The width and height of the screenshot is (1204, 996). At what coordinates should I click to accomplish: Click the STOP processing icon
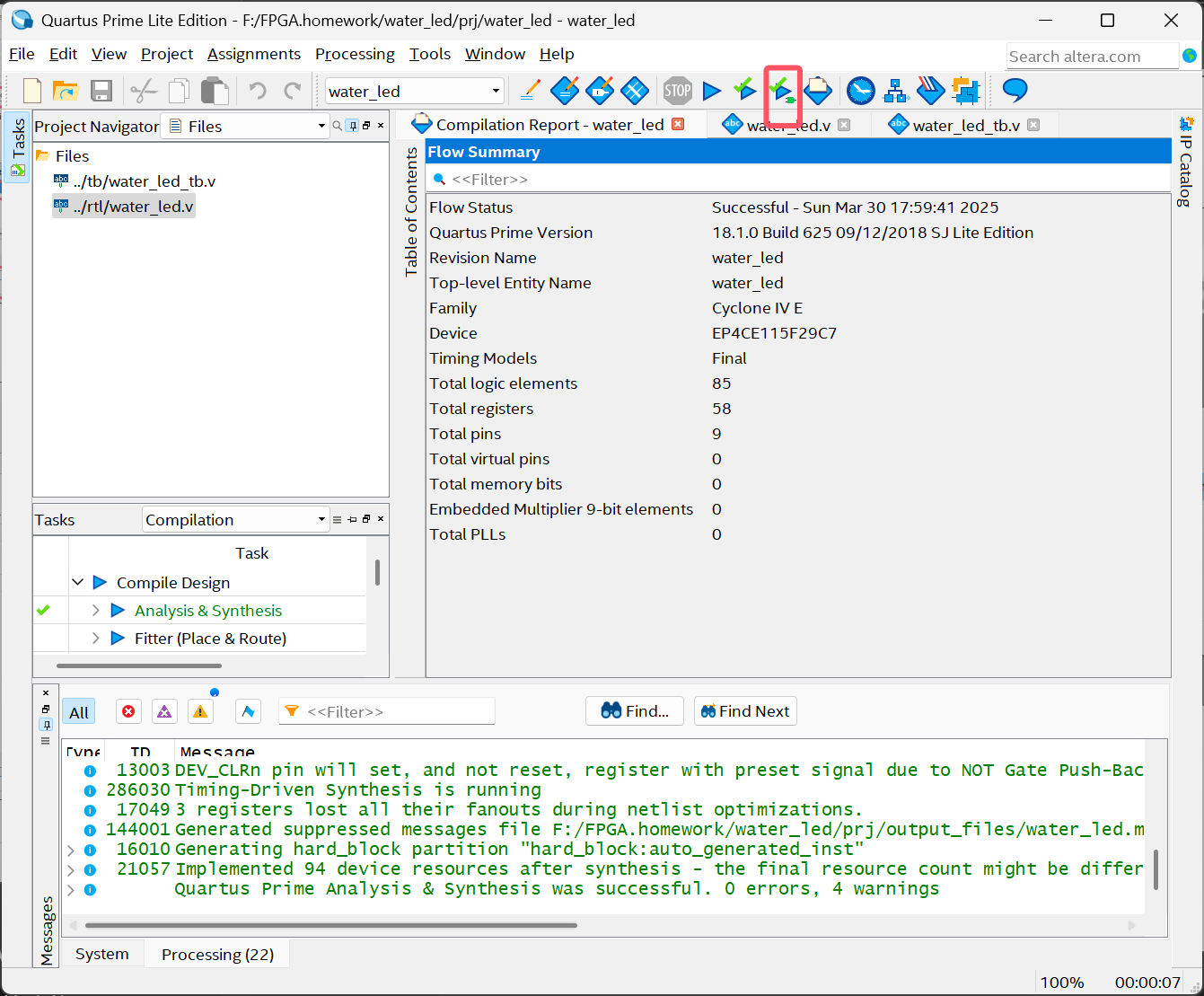[x=677, y=90]
